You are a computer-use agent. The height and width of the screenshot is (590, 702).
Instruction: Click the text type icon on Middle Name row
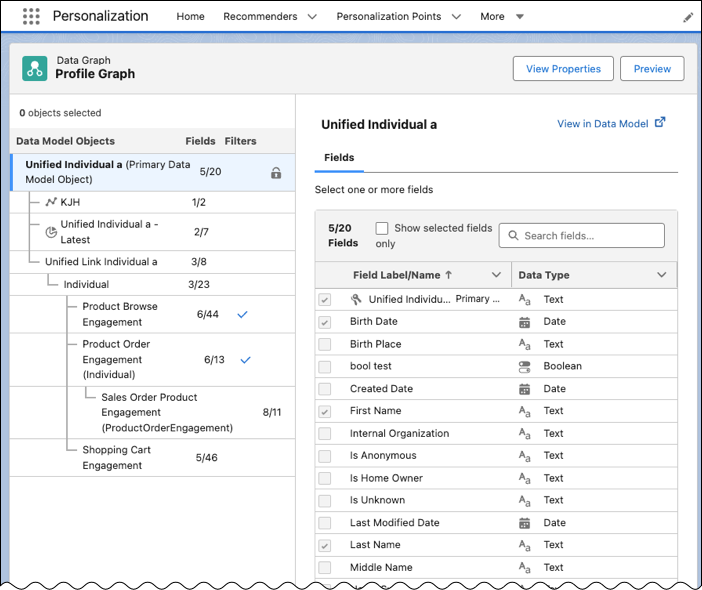click(x=524, y=568)
